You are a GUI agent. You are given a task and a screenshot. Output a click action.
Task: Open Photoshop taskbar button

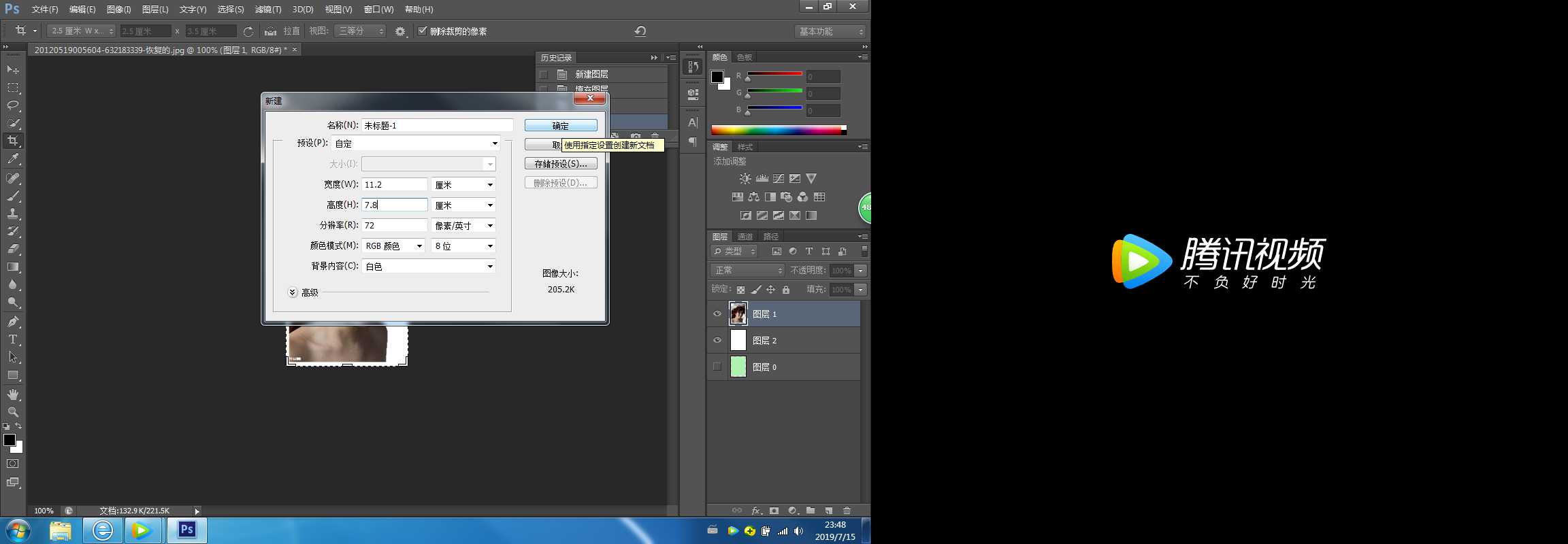click(187, 530)
